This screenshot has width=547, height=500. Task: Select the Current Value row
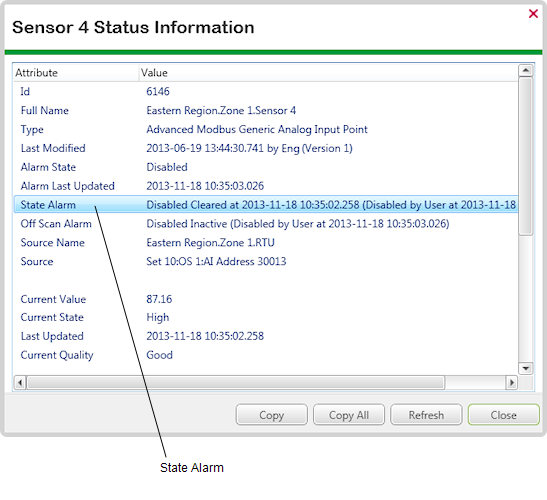tap(266, 299)
